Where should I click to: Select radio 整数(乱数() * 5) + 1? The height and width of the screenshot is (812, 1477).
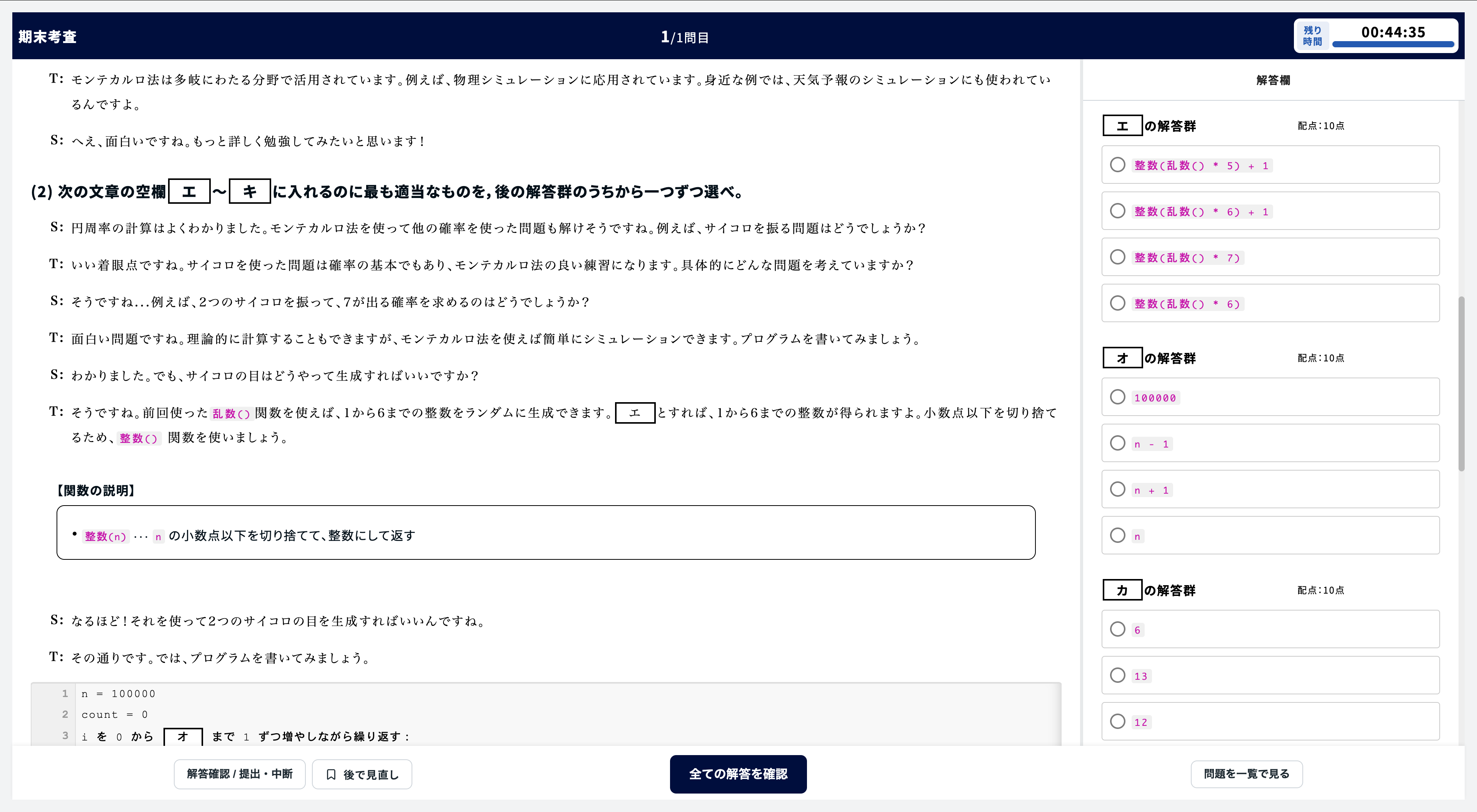(1117, 165)
